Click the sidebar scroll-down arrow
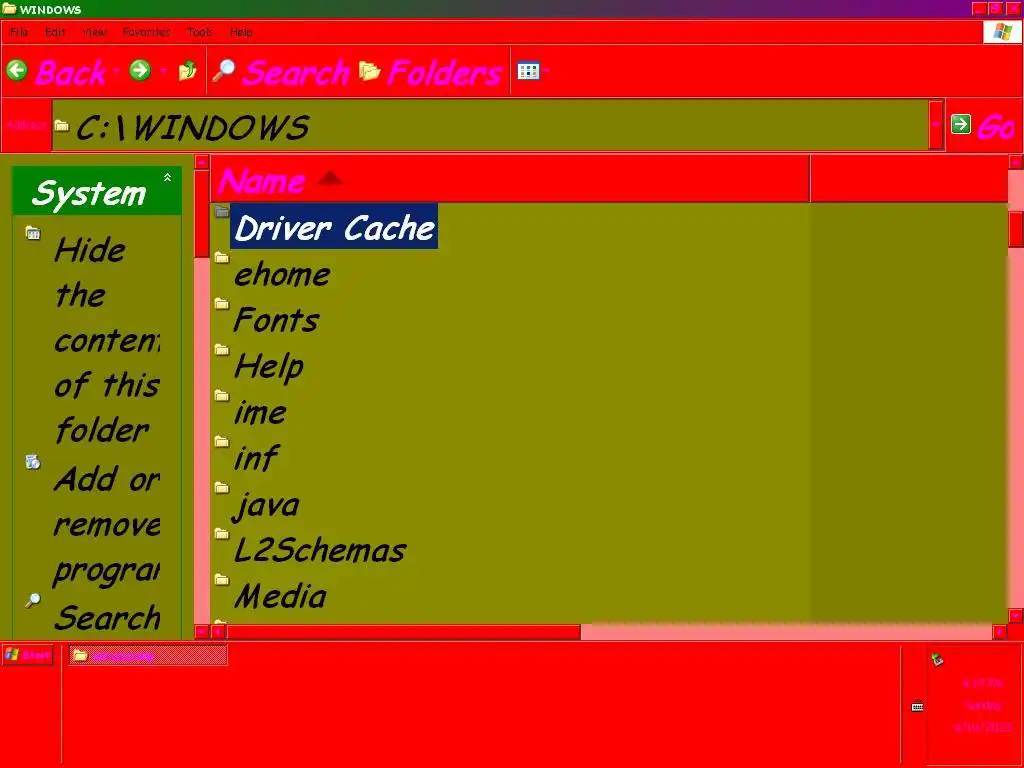The width and height of the screenshot is (1024, 768). [x=202, y=632]
